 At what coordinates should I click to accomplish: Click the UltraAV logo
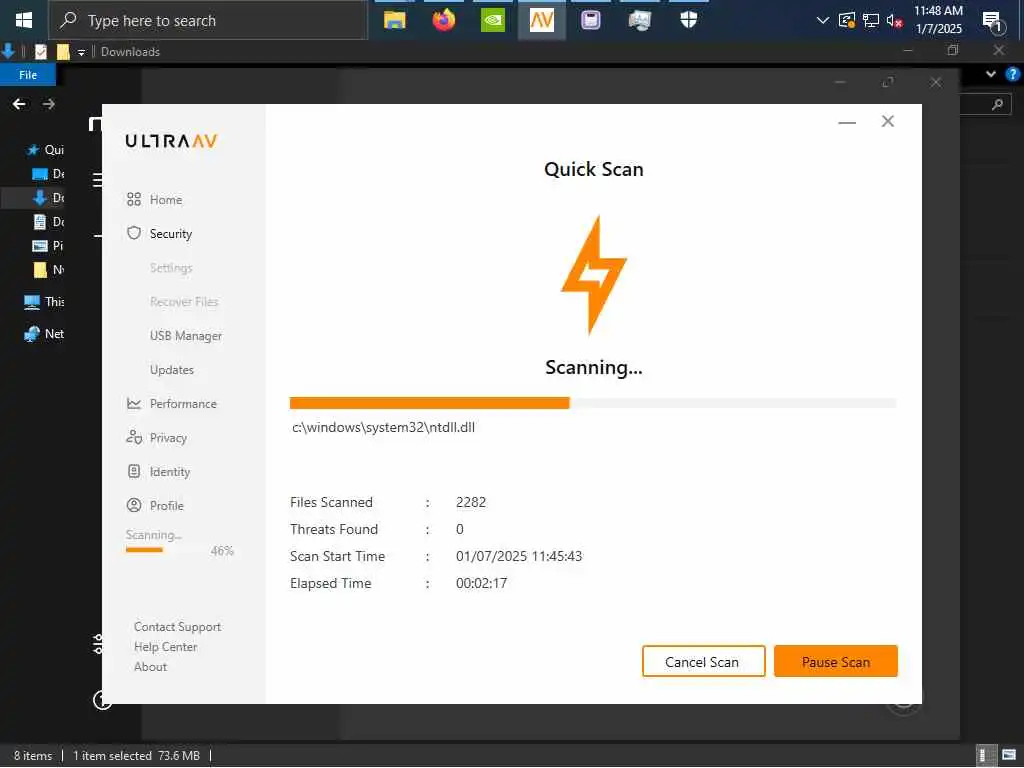click(x=171, y=140)
